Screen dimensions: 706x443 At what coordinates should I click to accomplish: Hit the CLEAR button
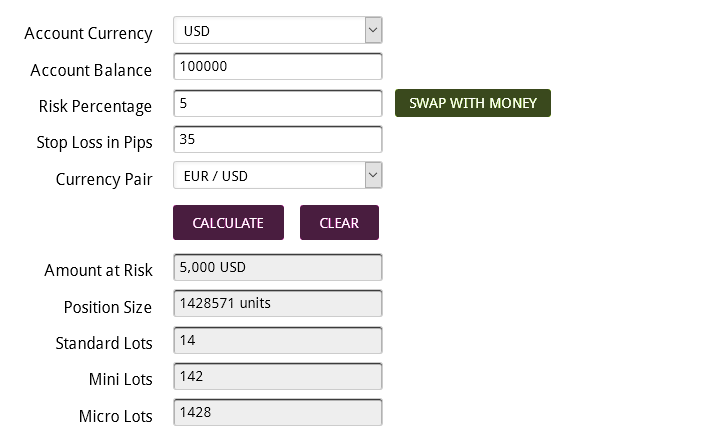click(339, 223)
